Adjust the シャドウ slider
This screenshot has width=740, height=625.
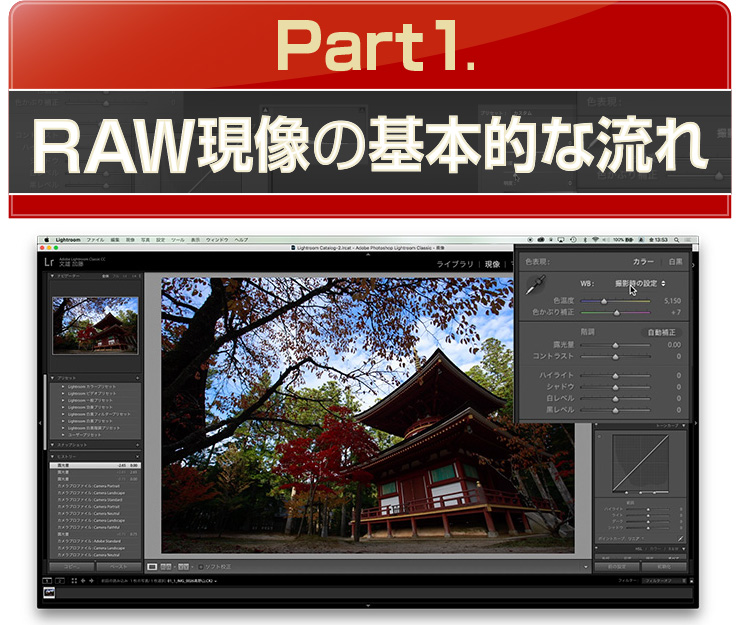point(615,387)
